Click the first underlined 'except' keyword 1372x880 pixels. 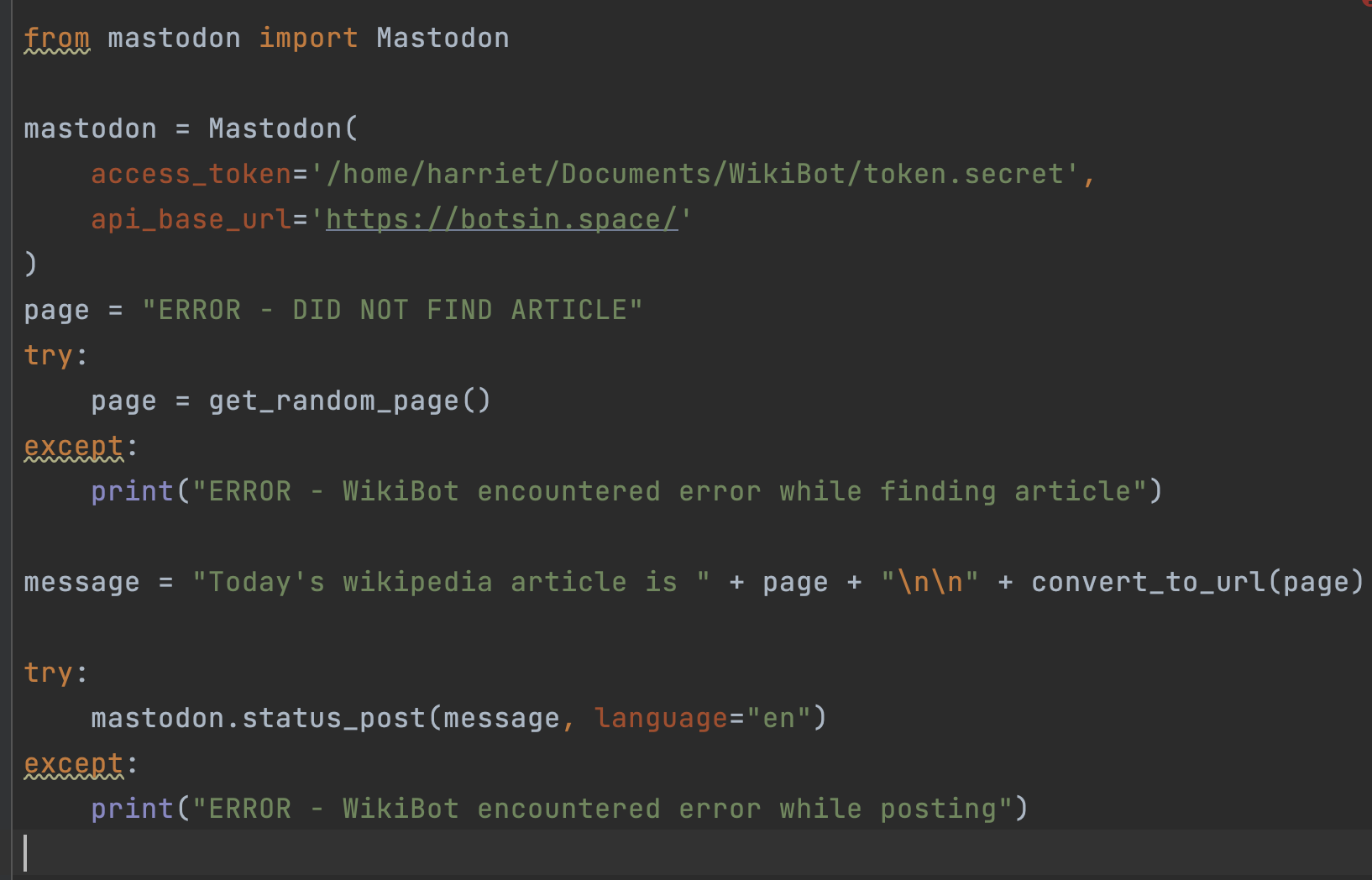tap(74, 446)
